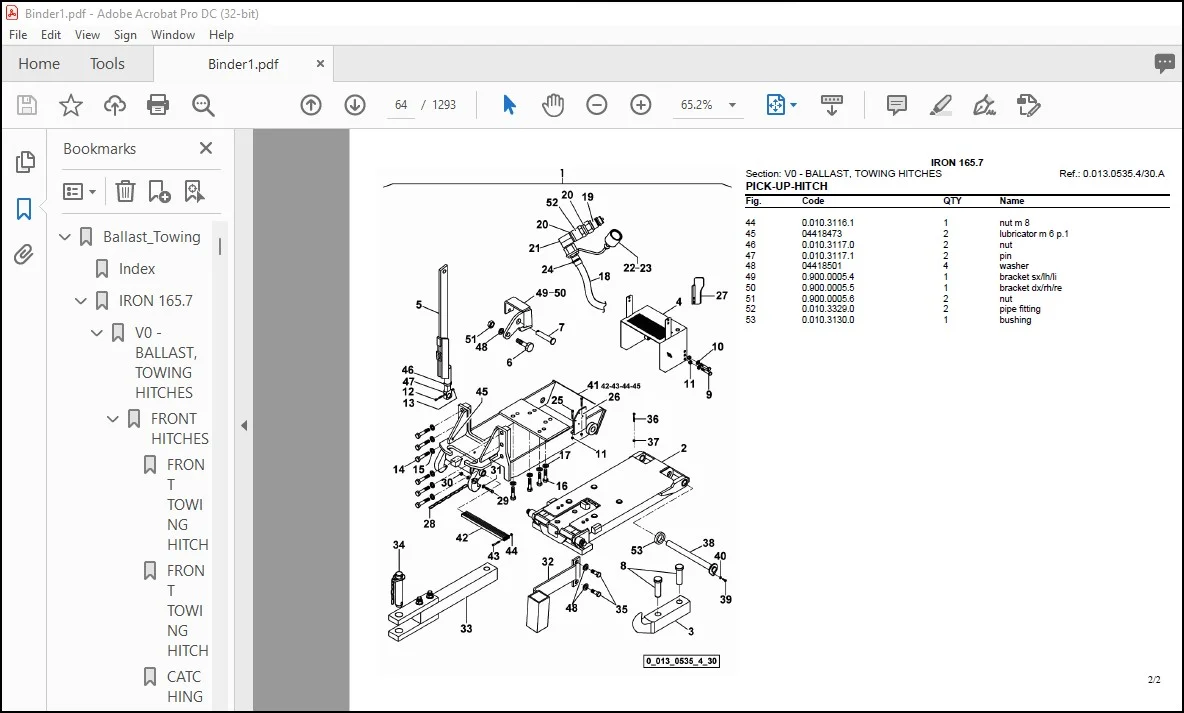Open the Edit menu
This screenshot has height=713, width=1184.
click(x=51, y=35)
